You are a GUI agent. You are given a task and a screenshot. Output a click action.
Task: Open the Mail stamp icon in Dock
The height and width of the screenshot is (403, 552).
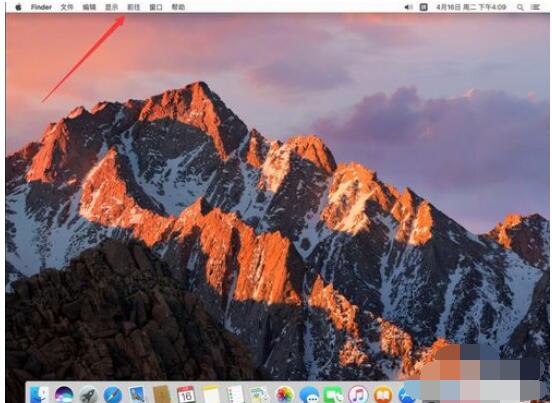point(137,394)
